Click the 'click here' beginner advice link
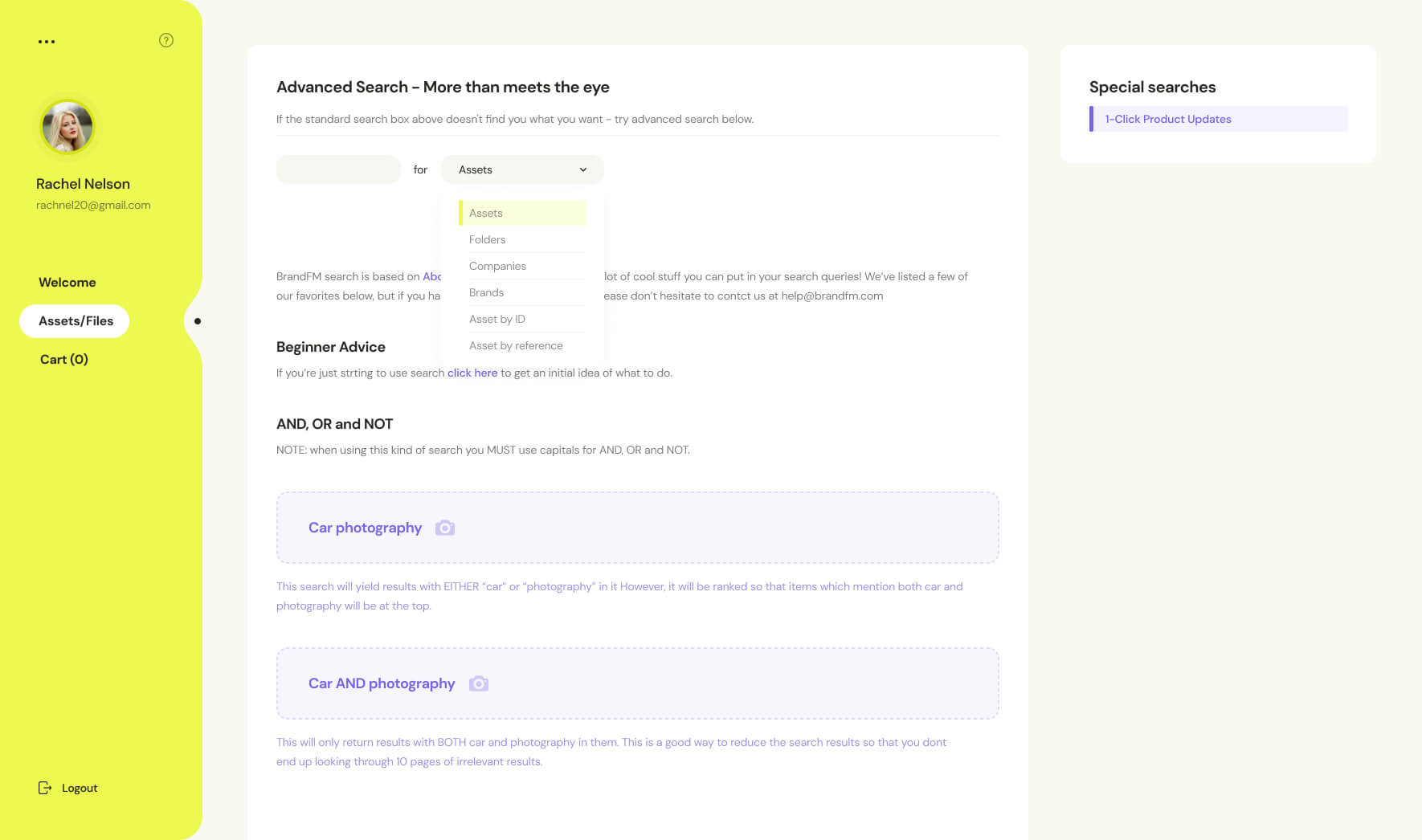Screen dimensions: 1422x840 click(x=472, y=373)
